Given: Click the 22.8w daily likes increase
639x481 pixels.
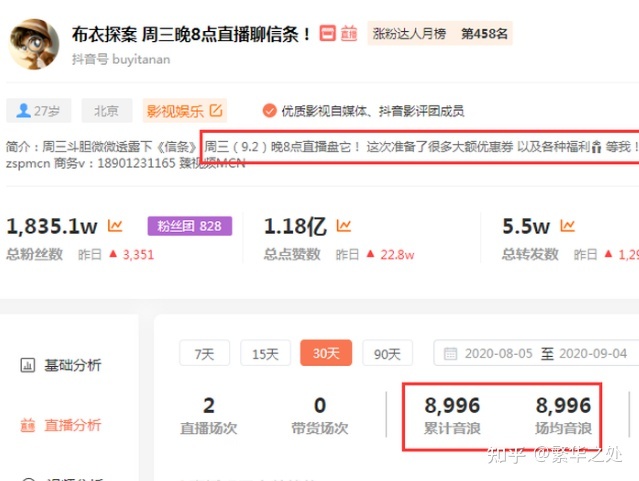Looking at the screenshot, I should click(x=397, y=255).
